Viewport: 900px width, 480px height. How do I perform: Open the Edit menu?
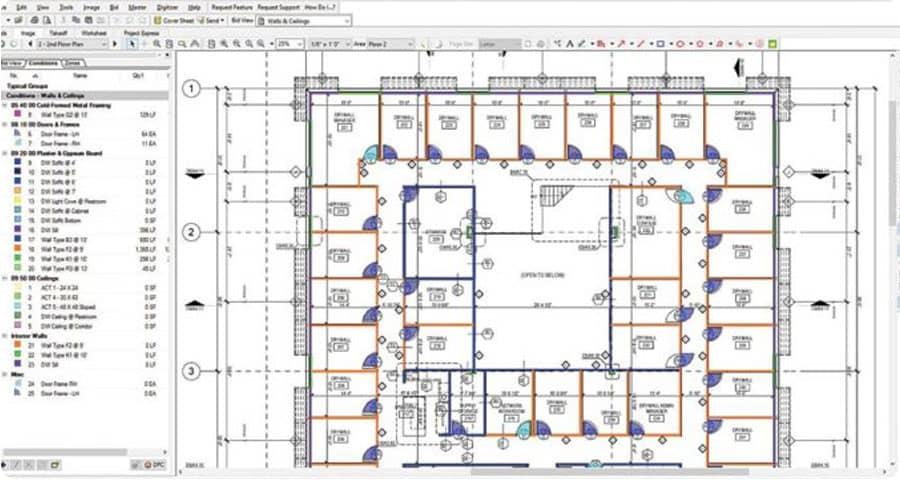(21, 7)
